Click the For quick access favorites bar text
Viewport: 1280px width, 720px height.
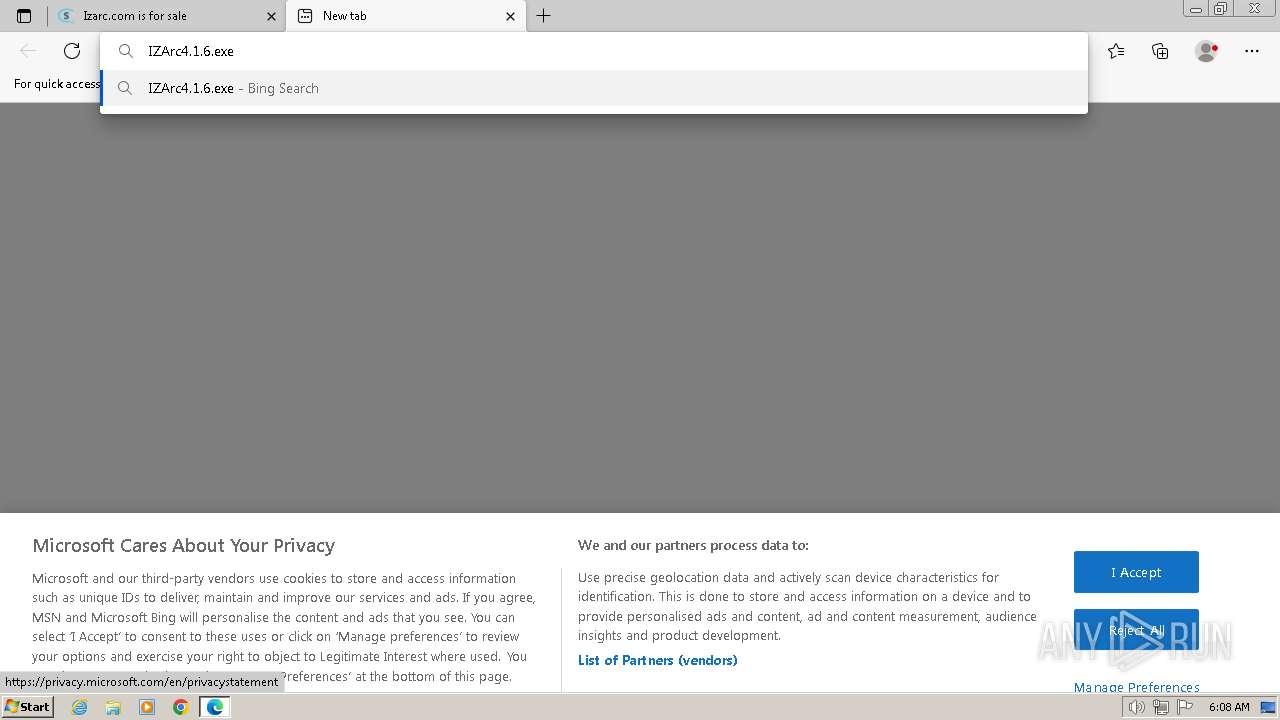(57, 84)
